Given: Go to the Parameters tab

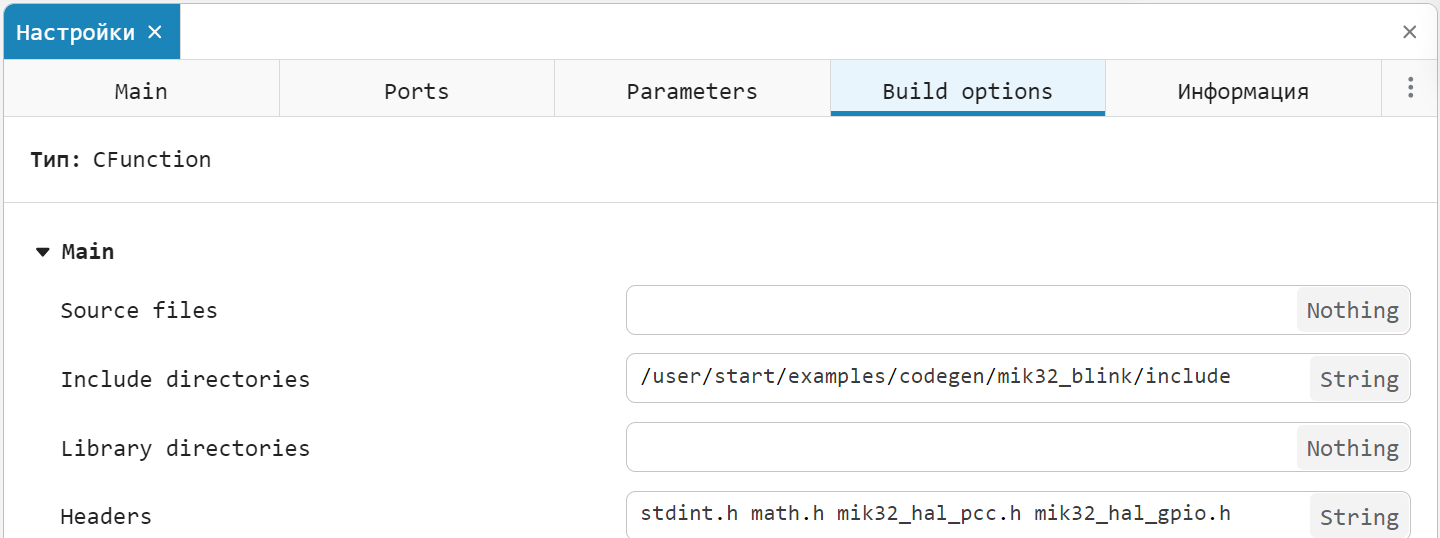Looking at the screenshot, I should tap(692, 91).
